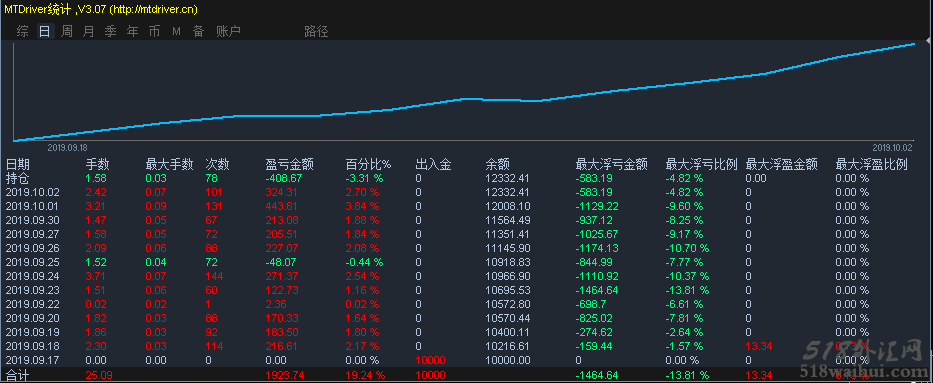Image resolution: width=933 pixels, height=383 pixels.
Task: Click the -13.81 % cell on 2019.09.23
Action: coord(687,290)
